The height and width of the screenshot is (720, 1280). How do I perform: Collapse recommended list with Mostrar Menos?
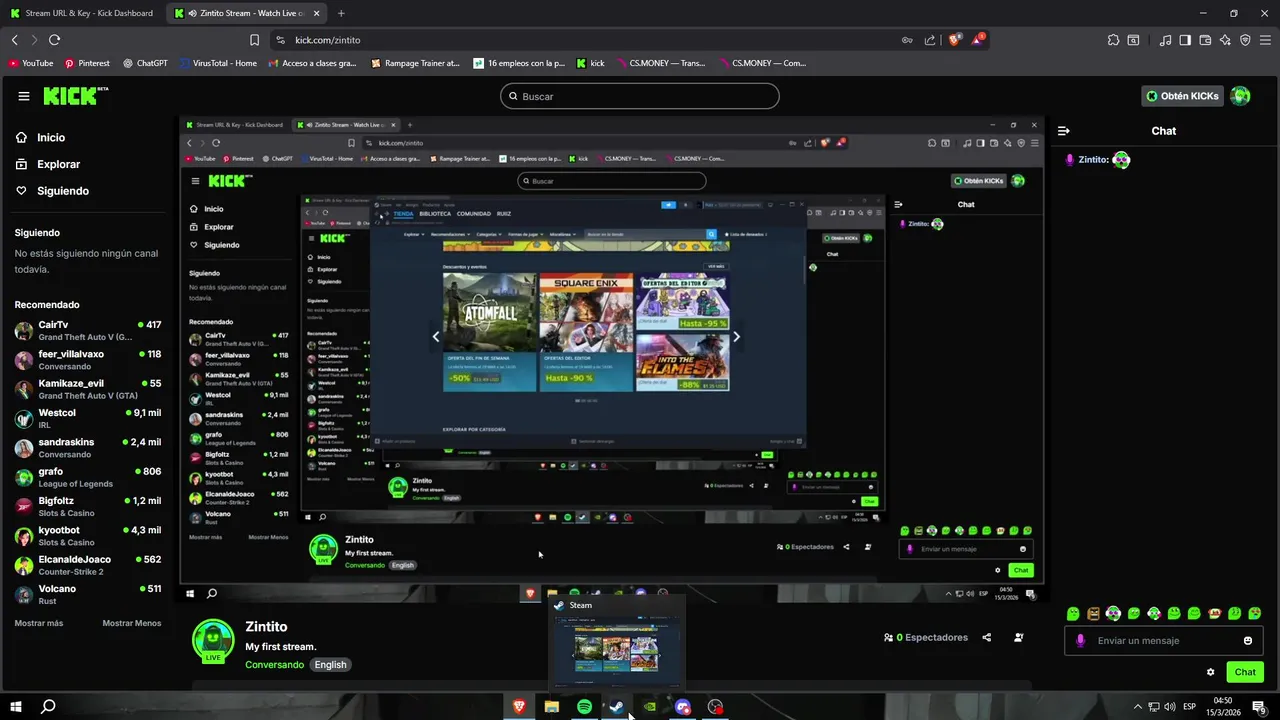132,623
